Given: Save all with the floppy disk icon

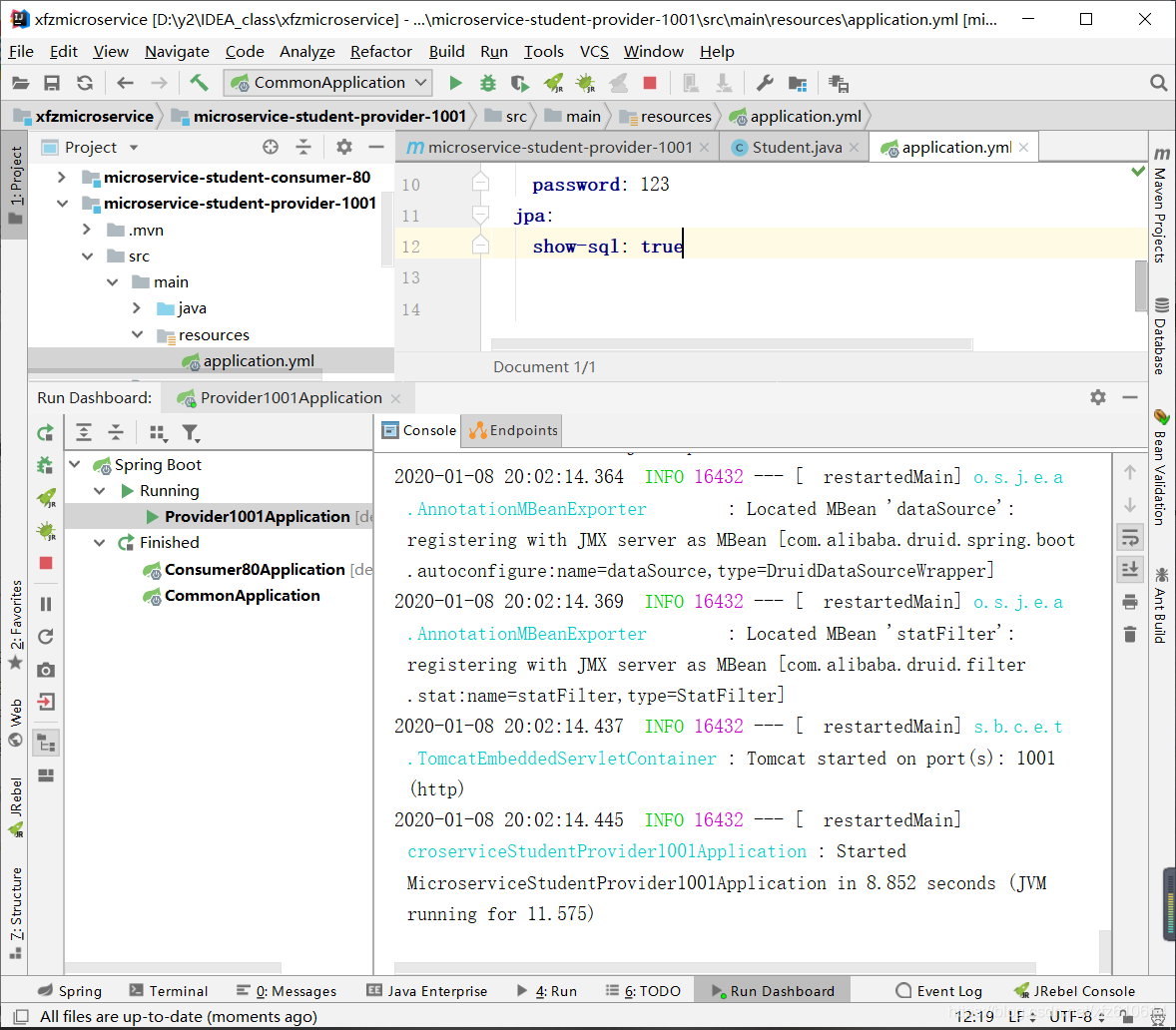Looking at the screenshot, I should point(52,83).
